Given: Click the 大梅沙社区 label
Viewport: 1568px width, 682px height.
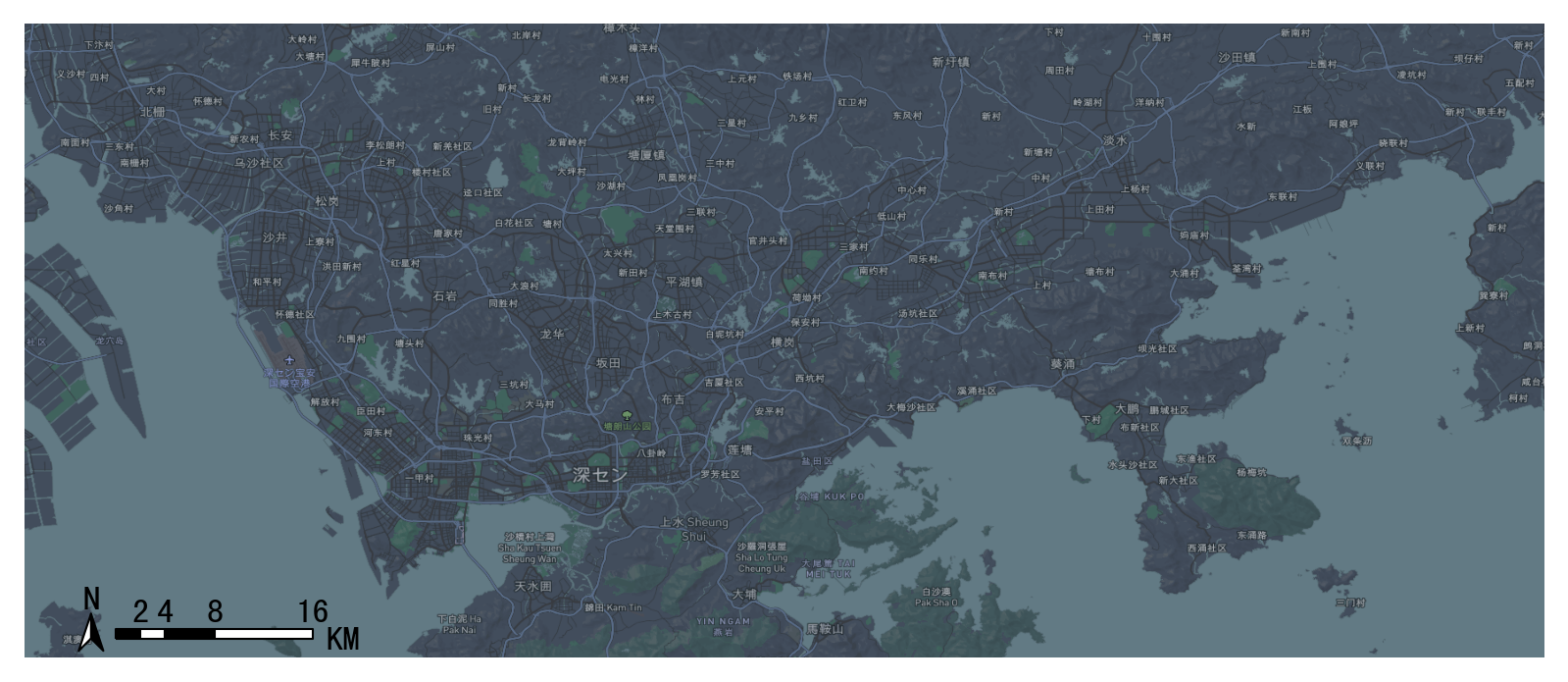Looking at the screenshot, I should click(911, 406).
